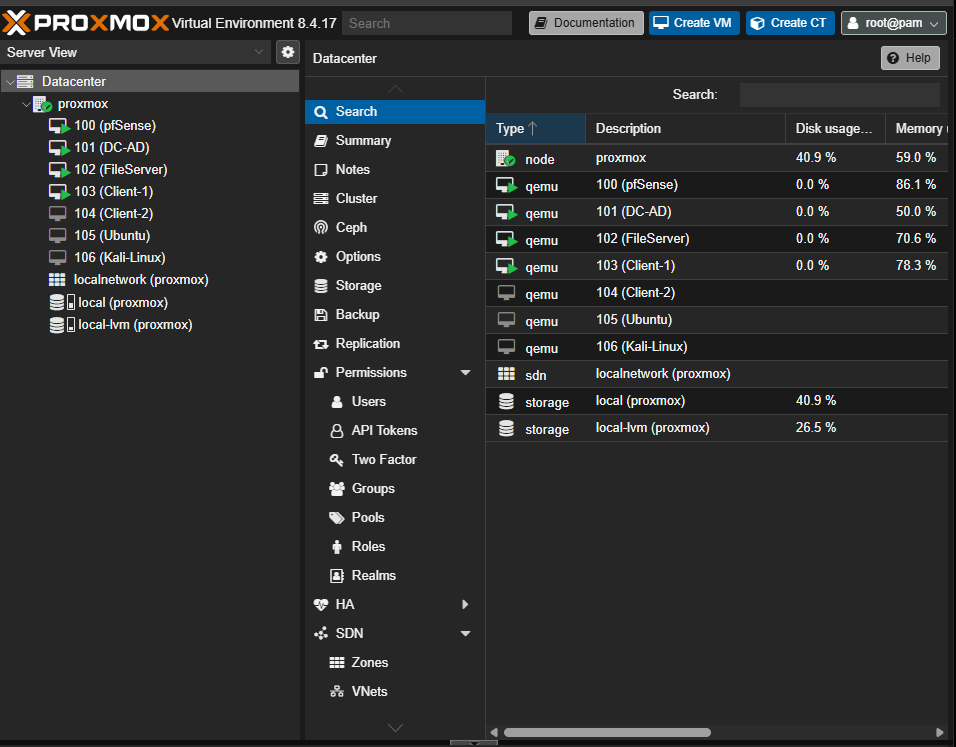
Task: Open the Server View dropdown
Action: (x=259, y=52)
